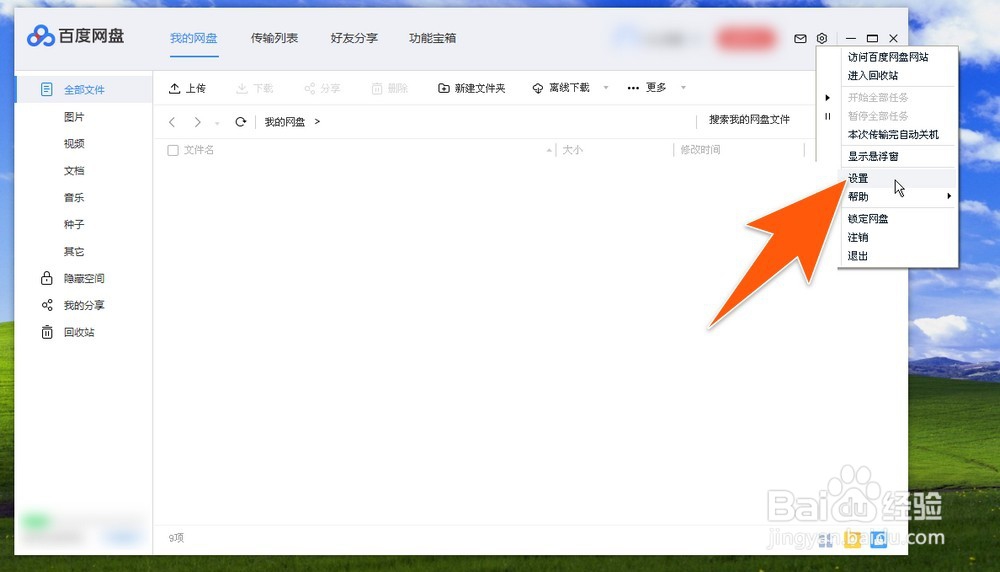Click the 更多 button

(x=647, y=87)
